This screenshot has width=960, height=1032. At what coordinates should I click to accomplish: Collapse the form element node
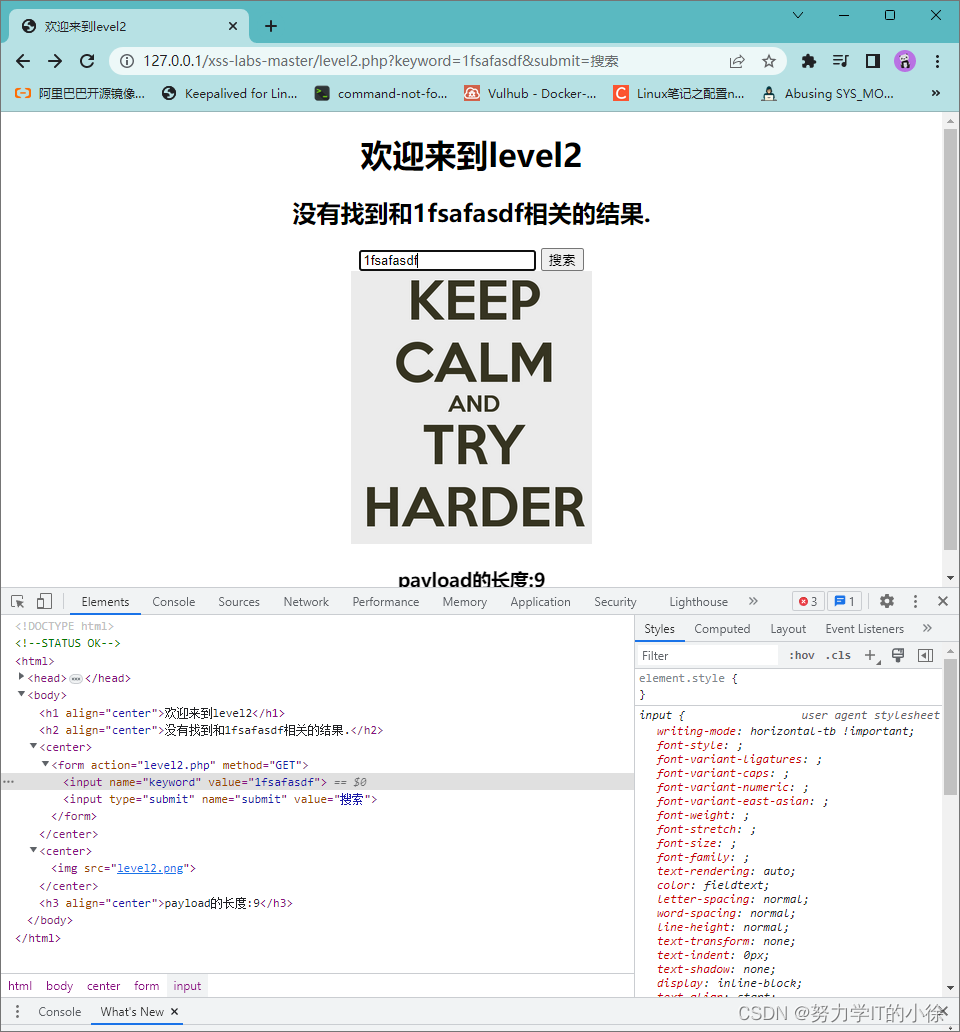tap(45, 763)
